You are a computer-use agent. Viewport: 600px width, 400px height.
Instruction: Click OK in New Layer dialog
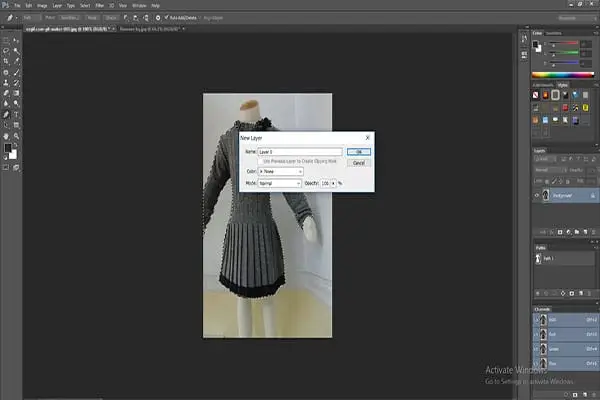(359, 152)
